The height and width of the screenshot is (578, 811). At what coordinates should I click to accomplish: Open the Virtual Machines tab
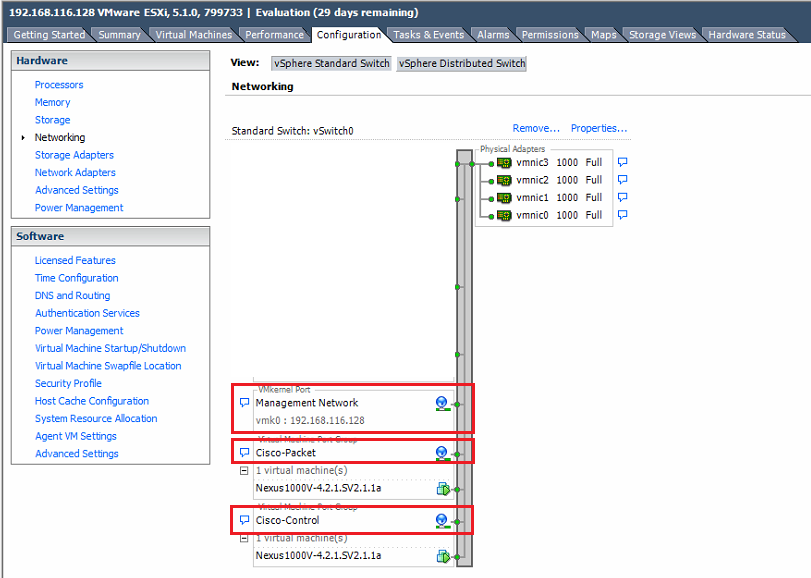[x=194, y=35]
